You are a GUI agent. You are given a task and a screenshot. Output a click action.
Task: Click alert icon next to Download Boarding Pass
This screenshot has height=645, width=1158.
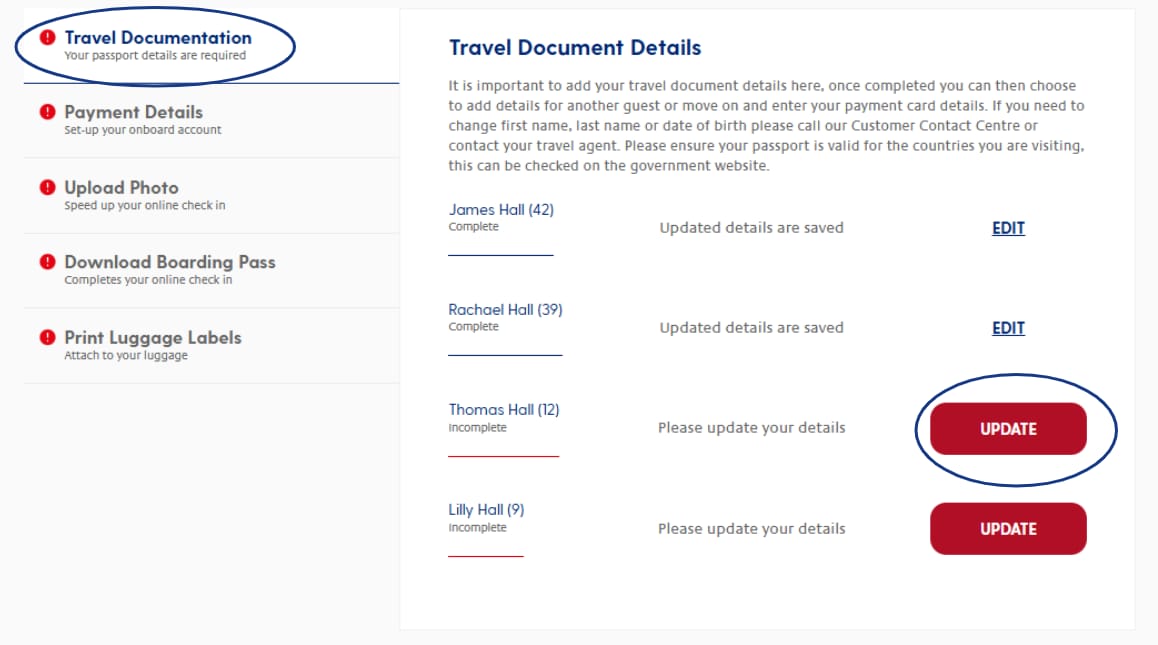[x=47, y=262]
